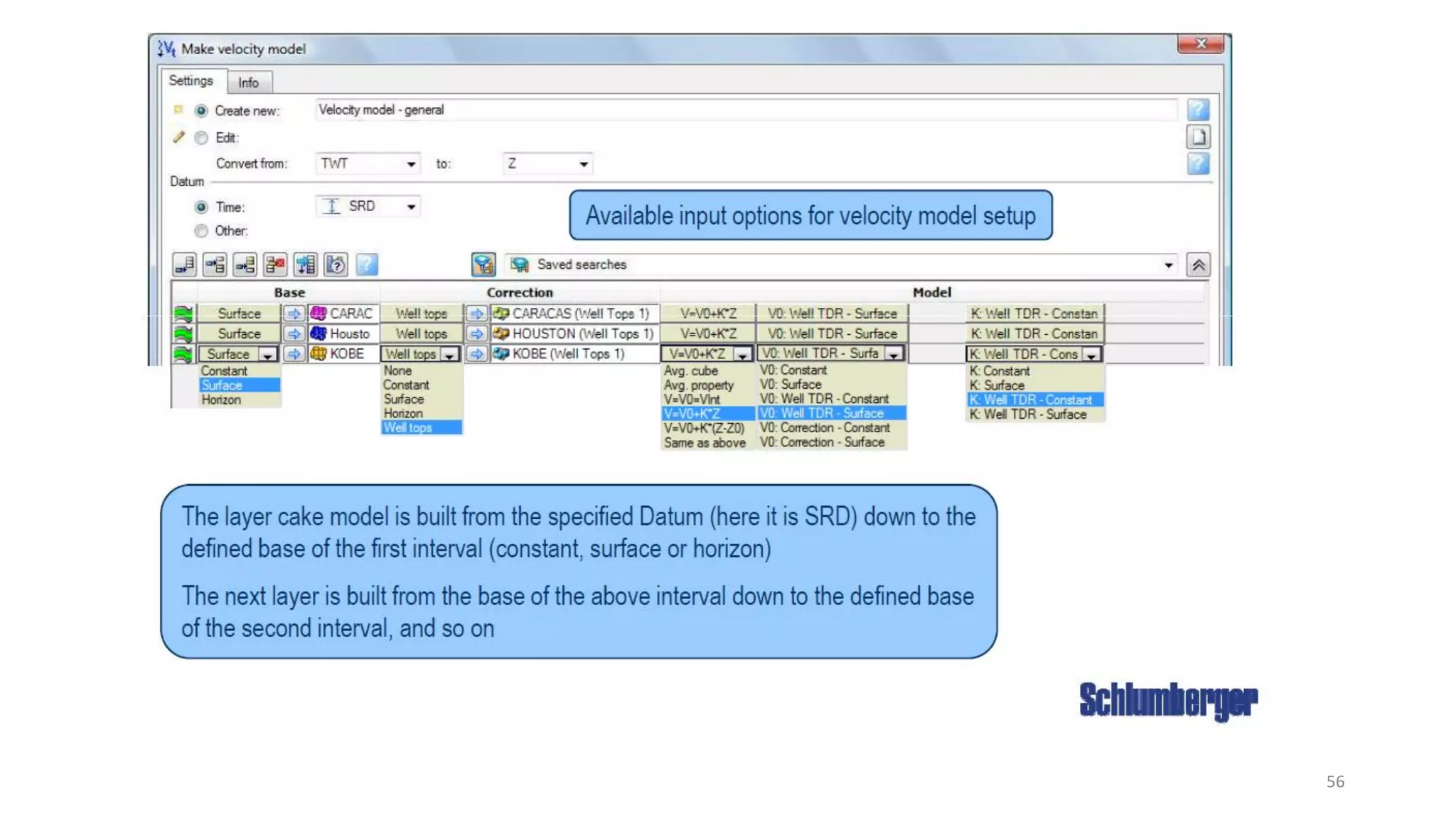Image resolution: width=1456 pixels, height=819 pixels.
Task: Expand the Saved searches dropdown
Action: point(1168,265)
